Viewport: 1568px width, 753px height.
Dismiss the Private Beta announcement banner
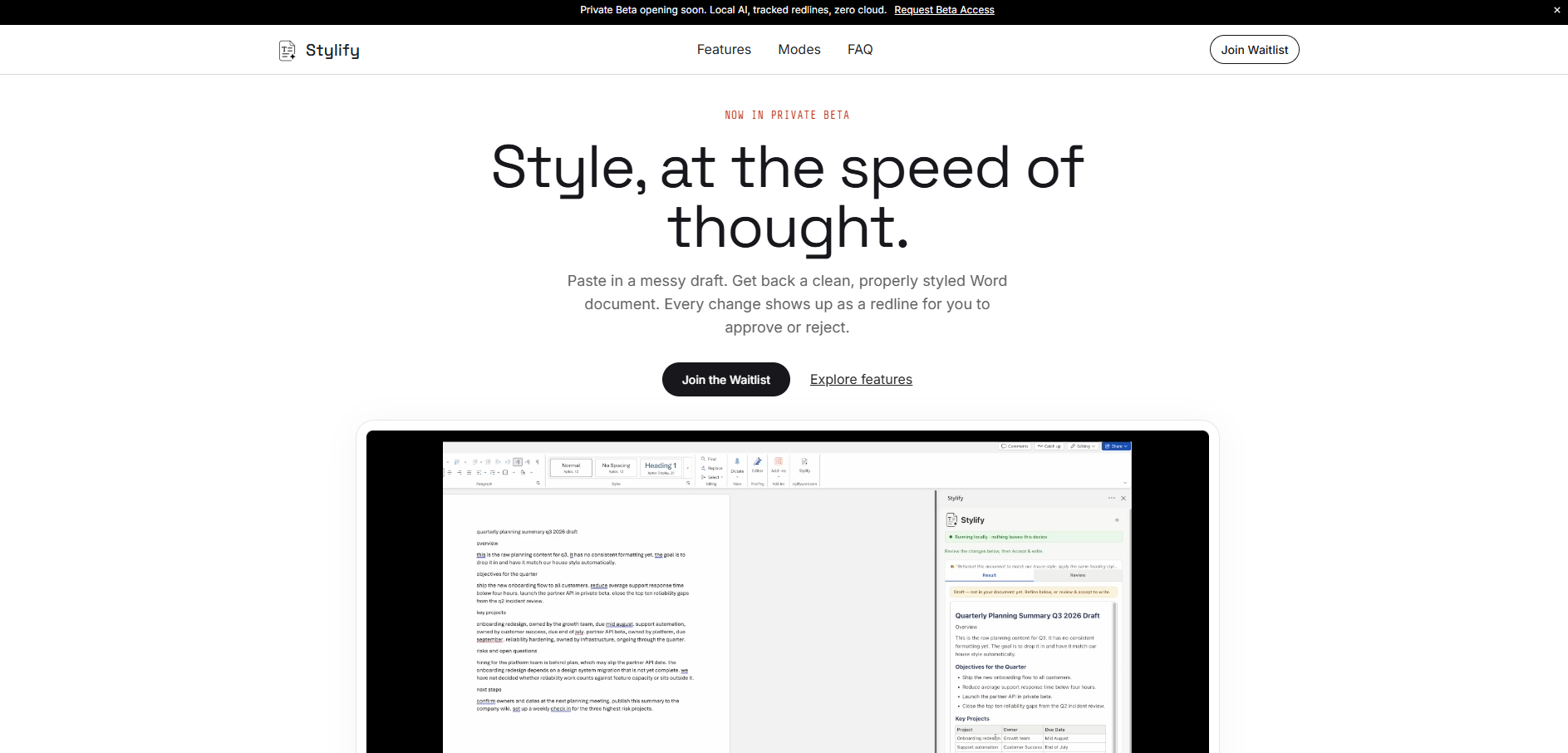pyautogui.click(x=1556, y=10)
